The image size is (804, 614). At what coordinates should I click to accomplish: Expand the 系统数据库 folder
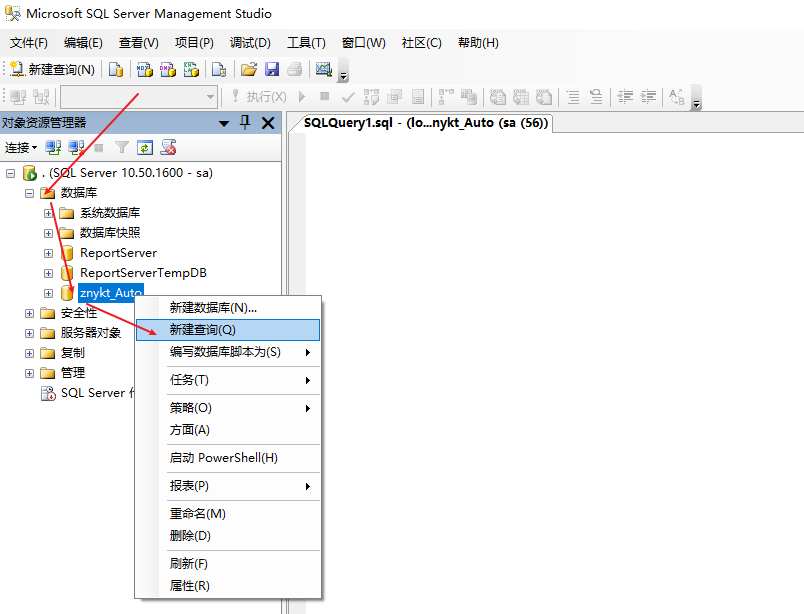click(48, 213)
